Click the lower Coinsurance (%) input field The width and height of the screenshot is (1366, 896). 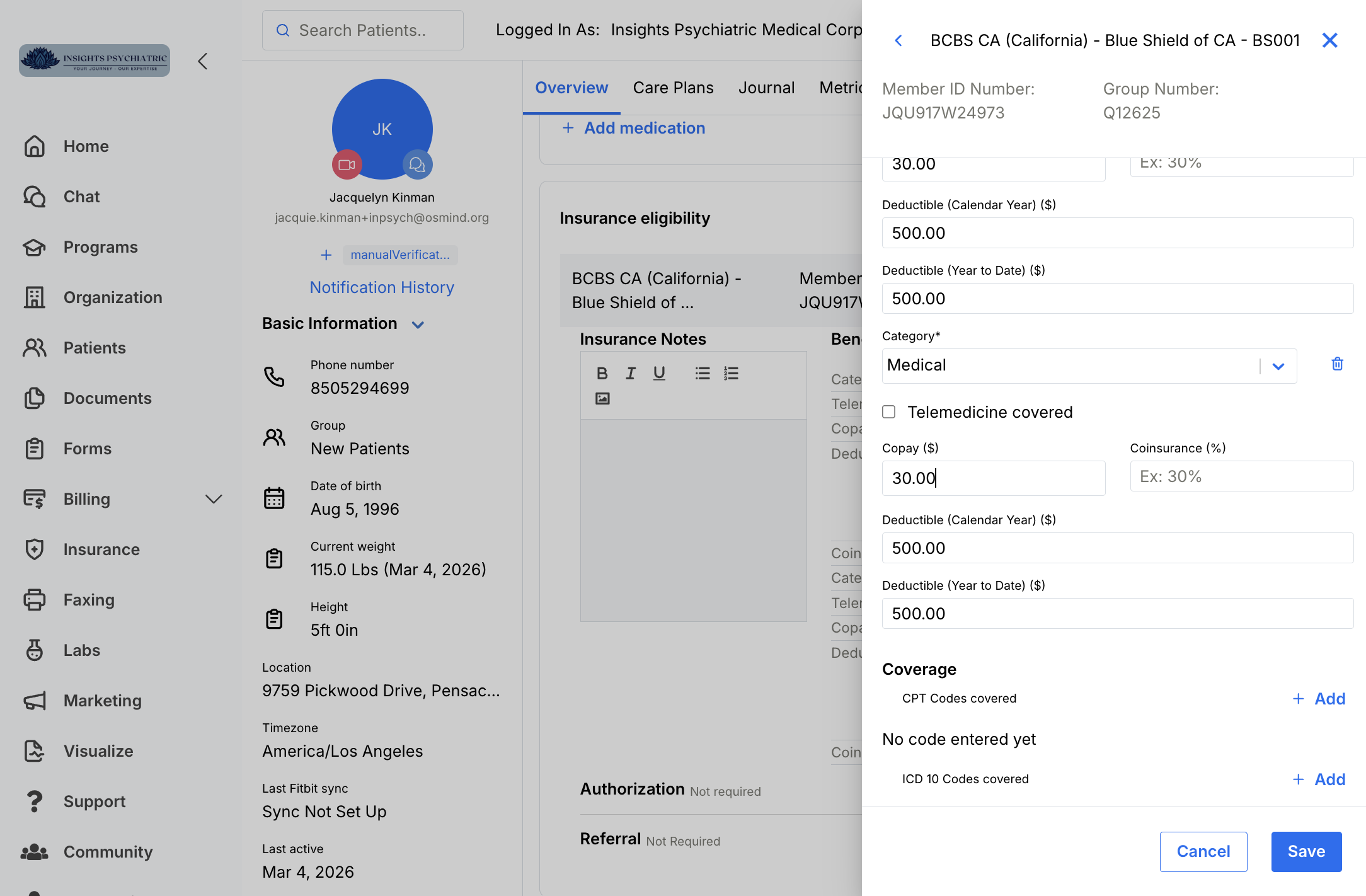click(x=1241, y=476)
